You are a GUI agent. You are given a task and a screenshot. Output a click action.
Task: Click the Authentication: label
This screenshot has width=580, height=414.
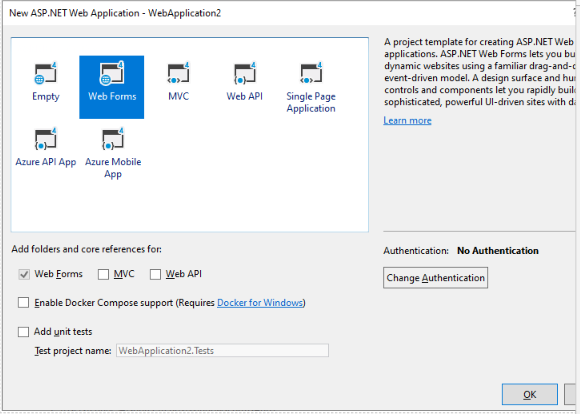(x=416, y=251)
